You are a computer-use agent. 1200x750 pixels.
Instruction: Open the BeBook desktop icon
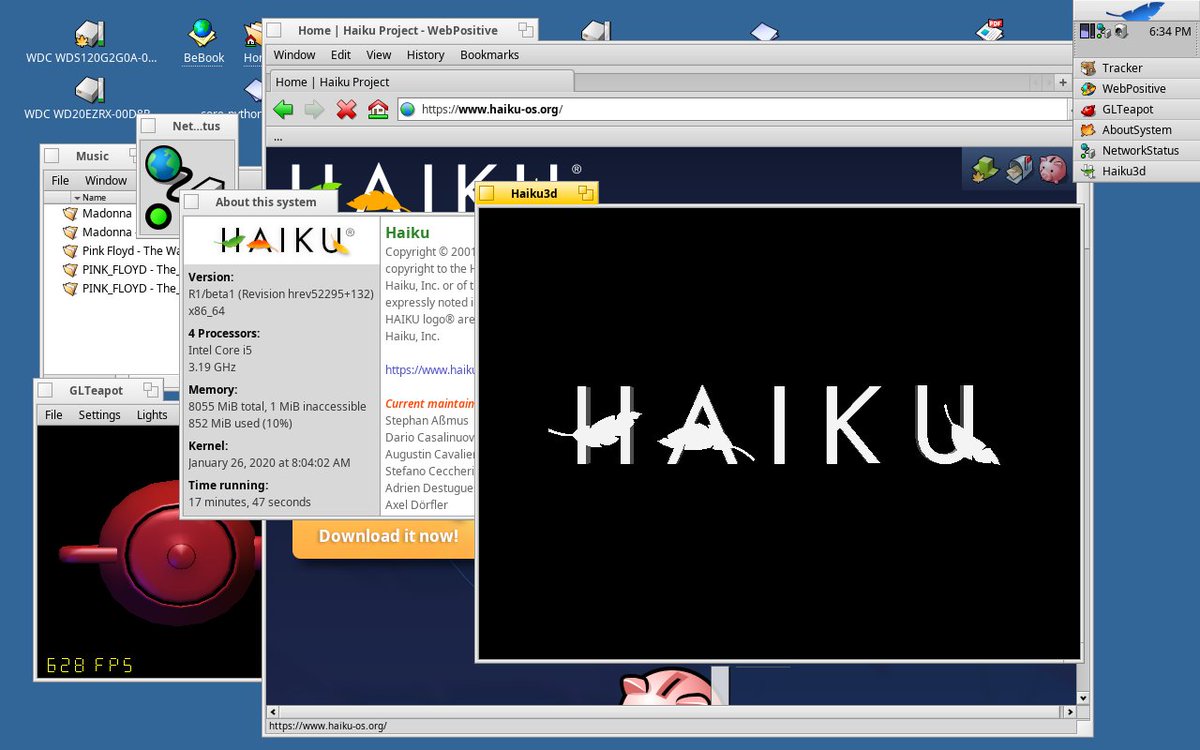tap(204, 33)
